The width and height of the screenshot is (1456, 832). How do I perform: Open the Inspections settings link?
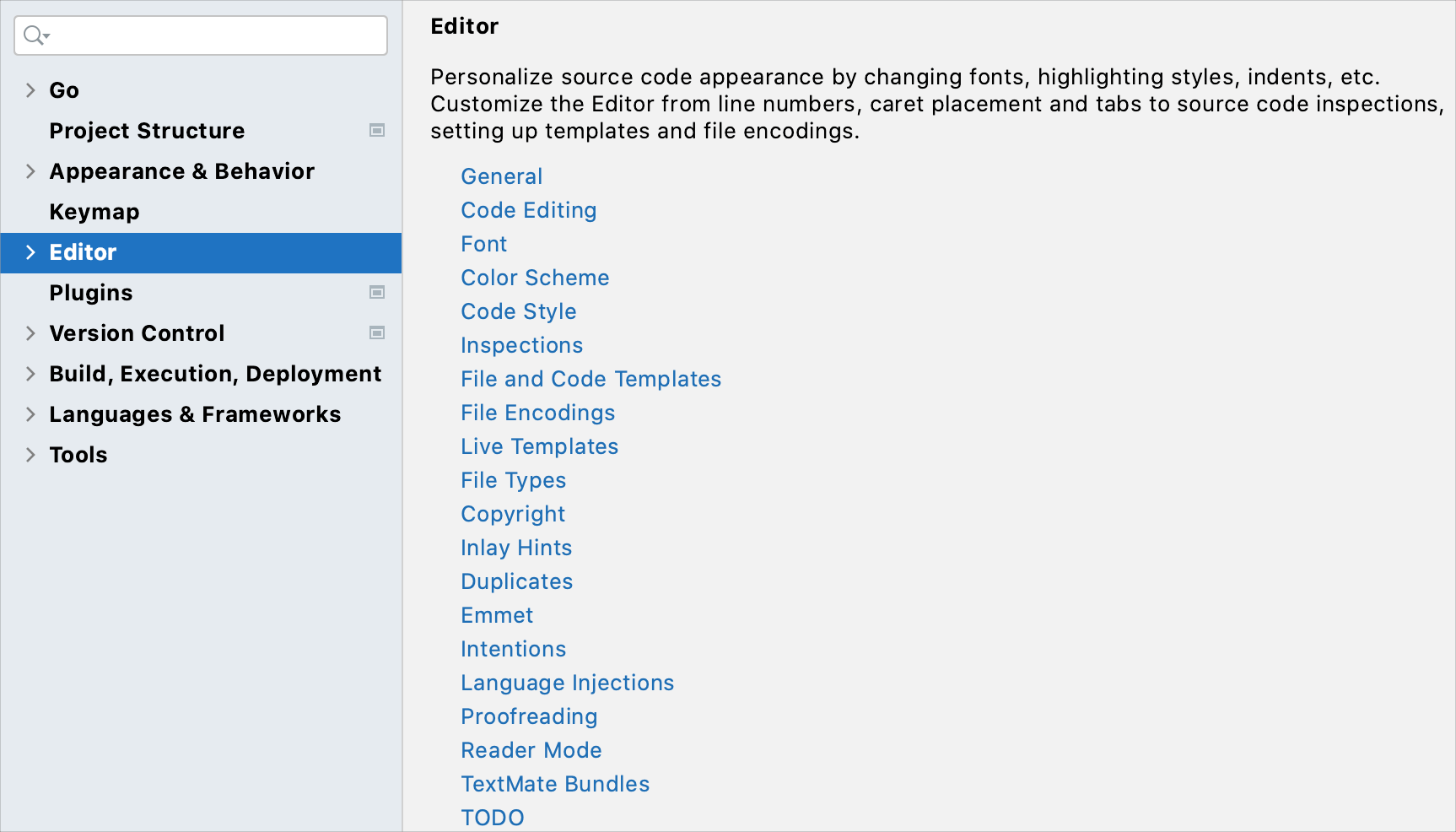click(x=521, y=345)
